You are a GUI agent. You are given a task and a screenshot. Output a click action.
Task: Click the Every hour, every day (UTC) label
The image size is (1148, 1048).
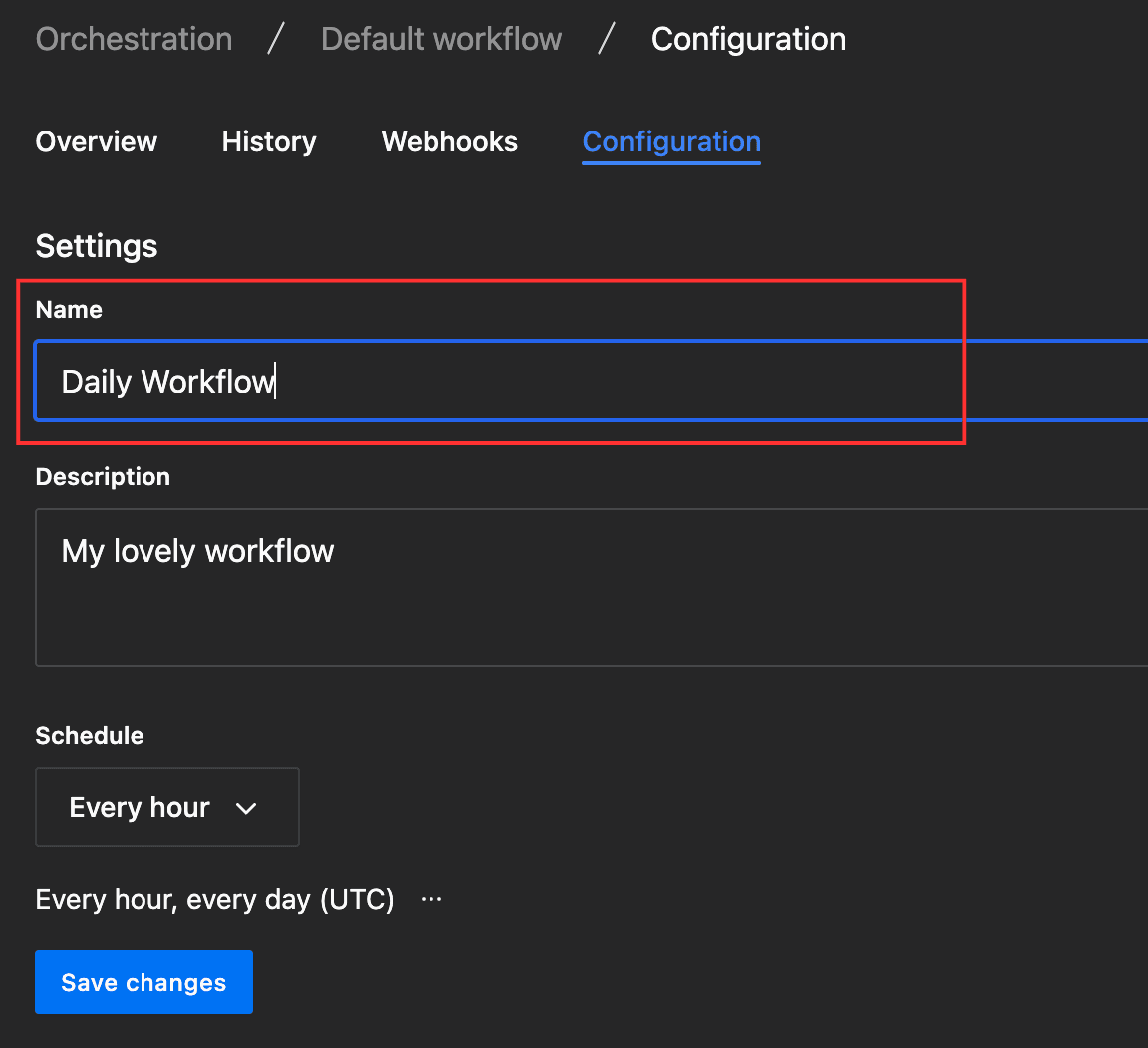(x=214, y=899)
